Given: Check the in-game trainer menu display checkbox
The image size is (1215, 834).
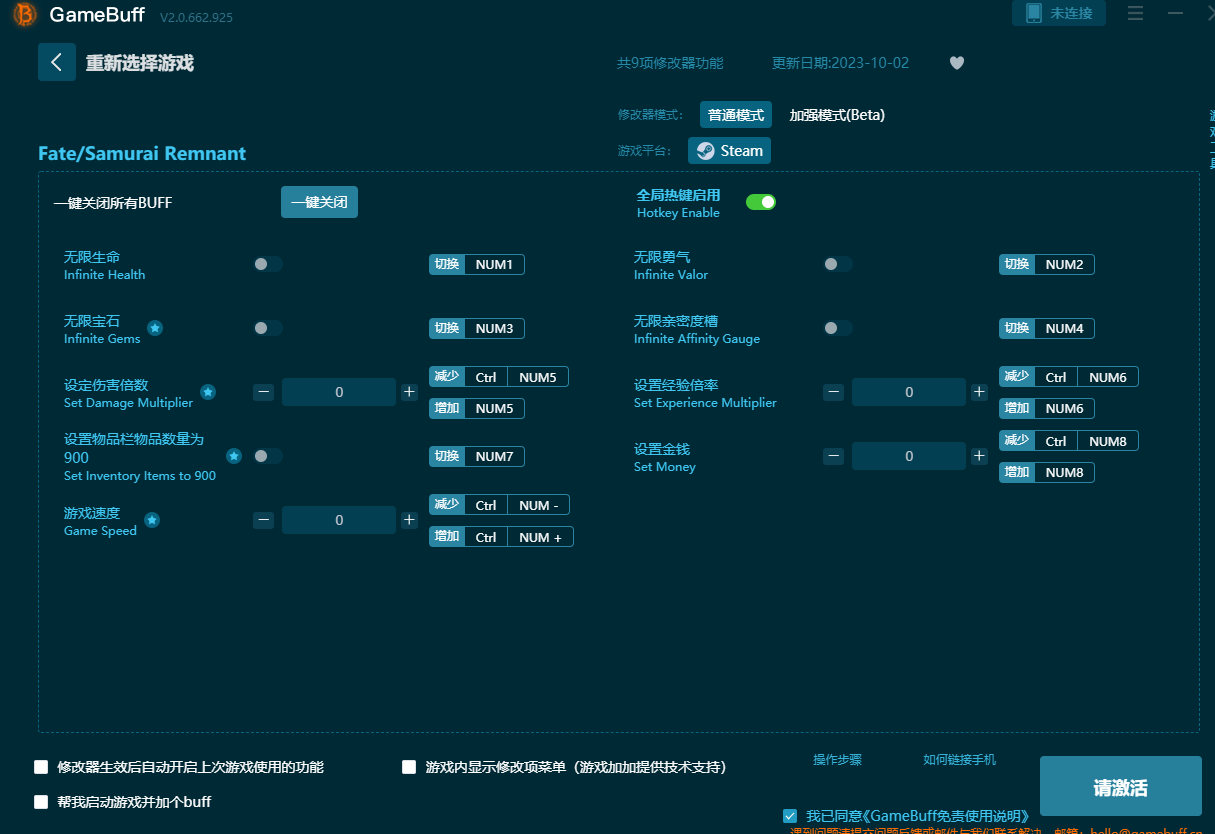Looking at the screenshot, I should point(409,767).
